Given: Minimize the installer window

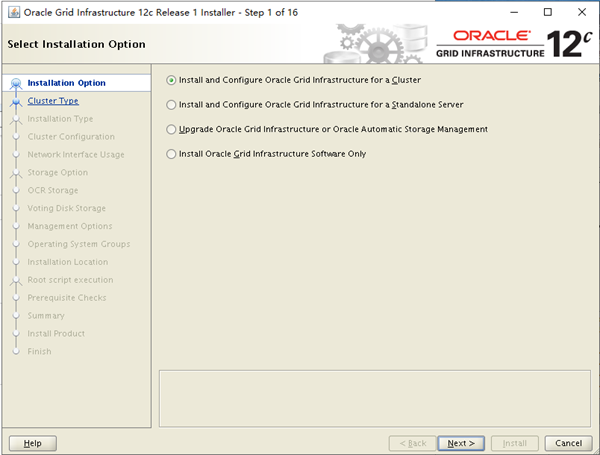Looking at the screenshot, I should (x=514, y=12).
